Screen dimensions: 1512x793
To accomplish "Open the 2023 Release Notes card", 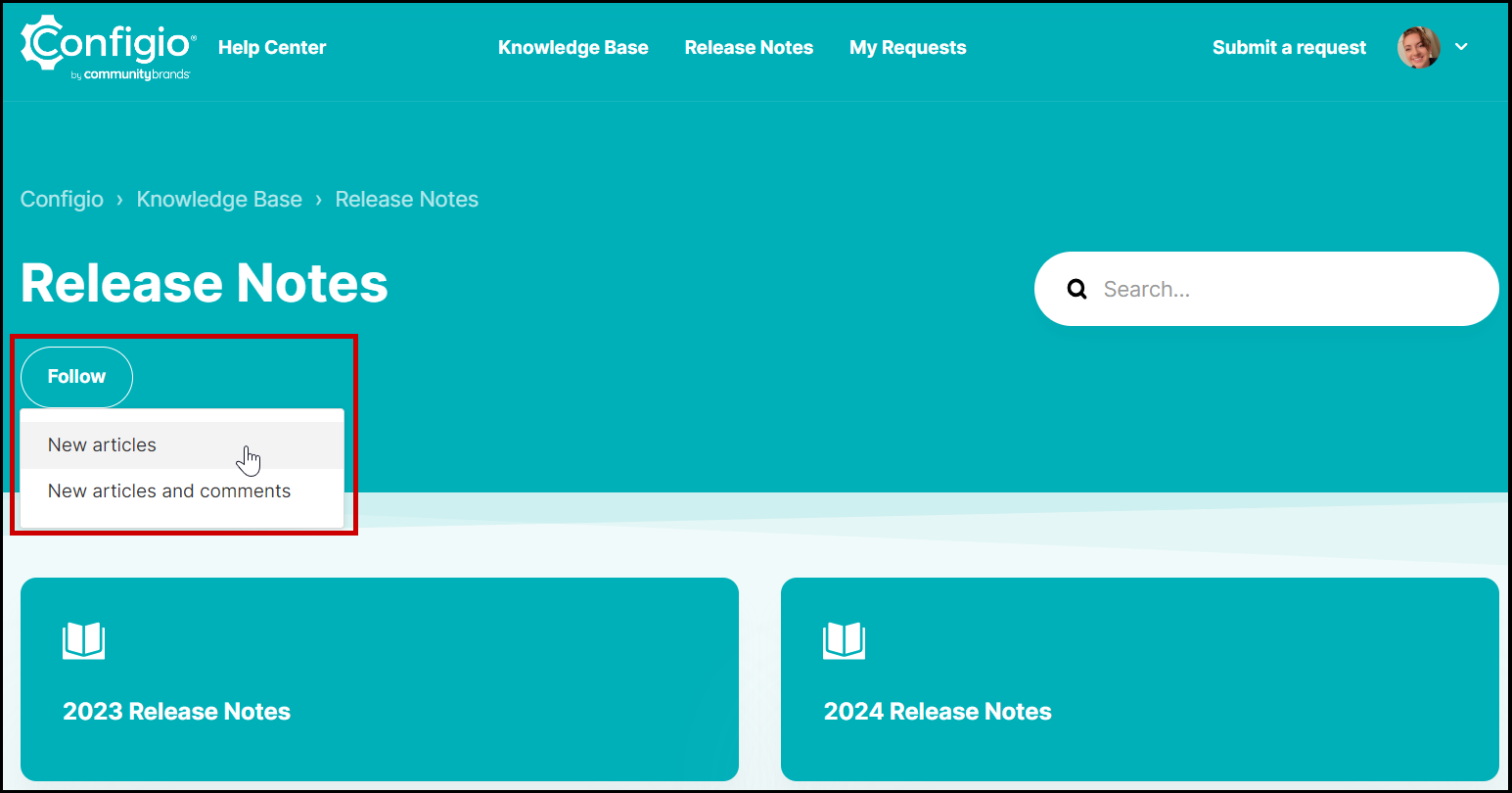I will pyautogui.click(x=380, y=679).
